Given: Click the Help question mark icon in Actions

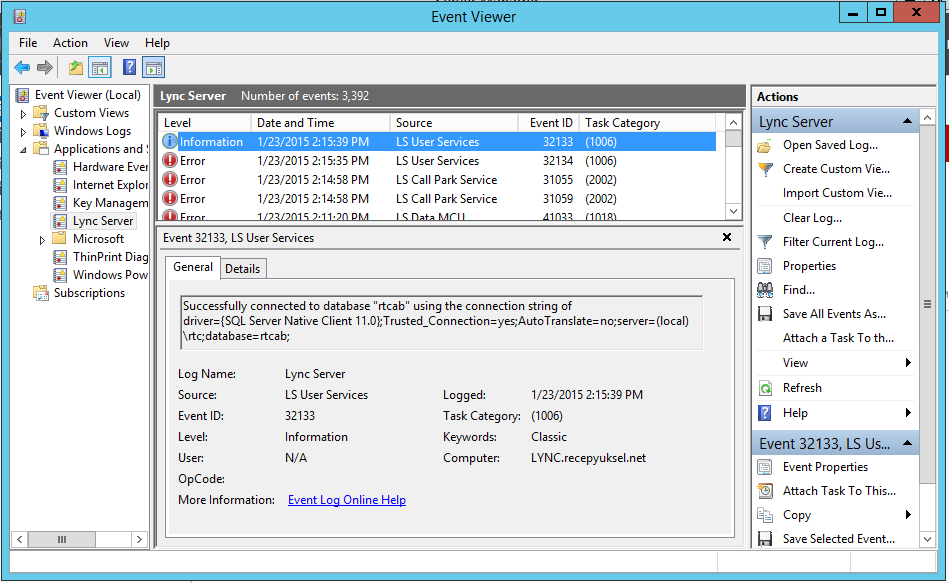Looking at the screenshot, I should 765,413.
